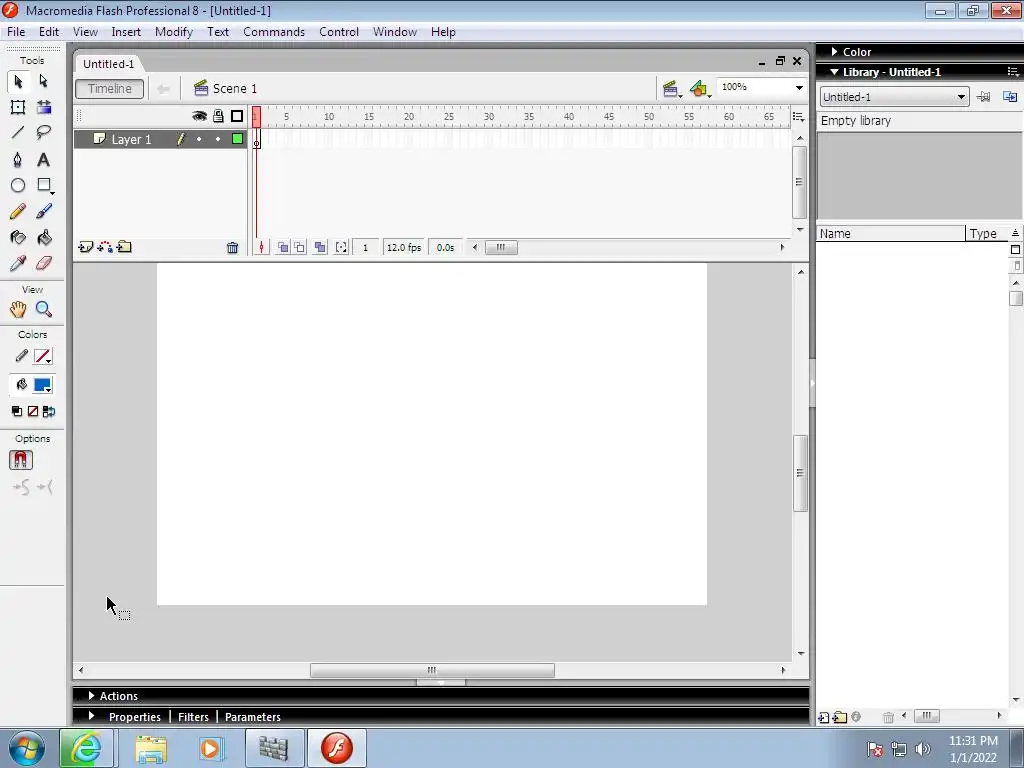Click the Edit Multiple Frames button

pos(320,248)
